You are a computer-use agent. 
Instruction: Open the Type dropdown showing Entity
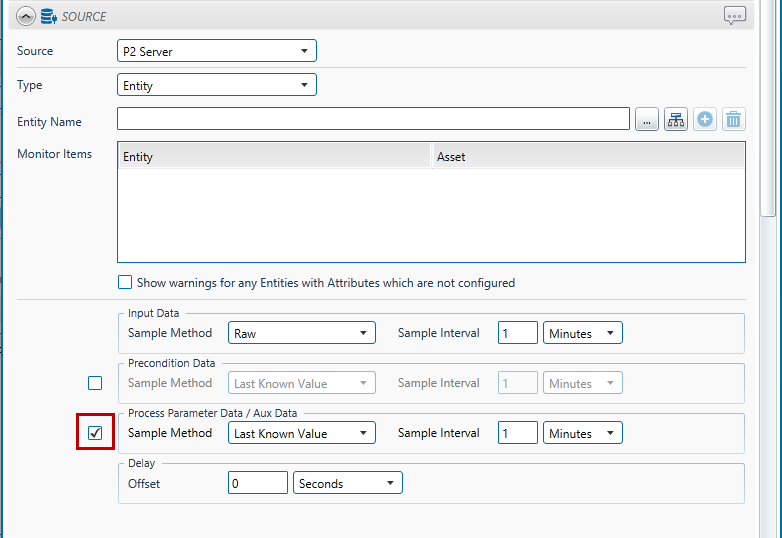click(x=217, y=85)
